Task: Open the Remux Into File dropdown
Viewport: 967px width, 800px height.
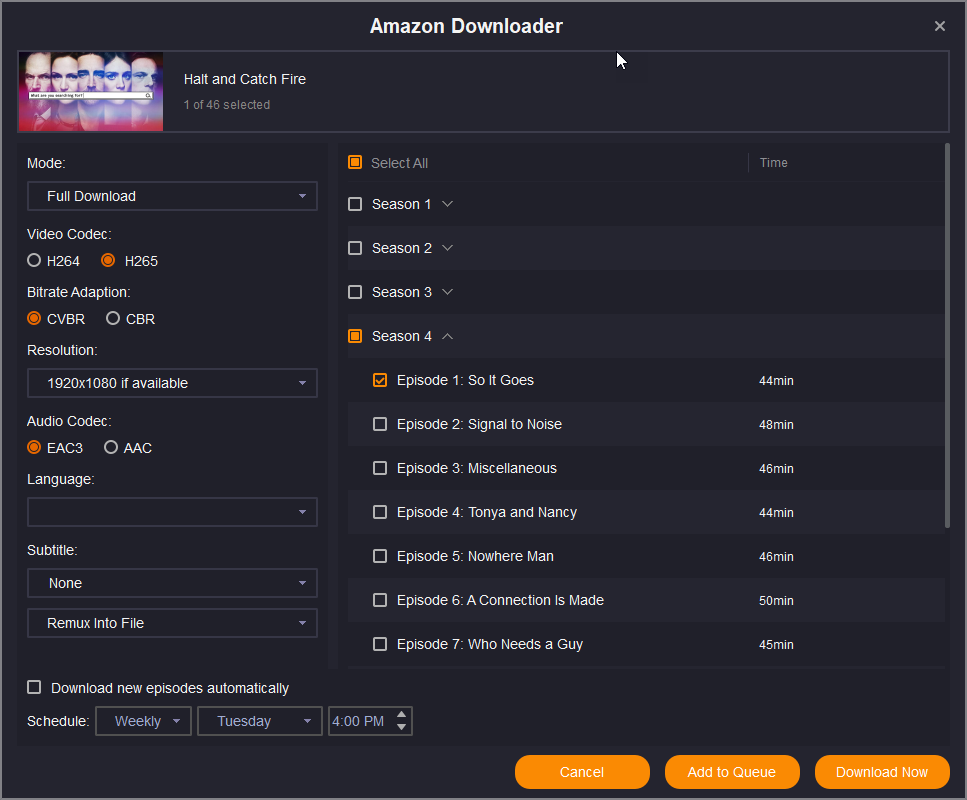Action: [x=172, y=623]
